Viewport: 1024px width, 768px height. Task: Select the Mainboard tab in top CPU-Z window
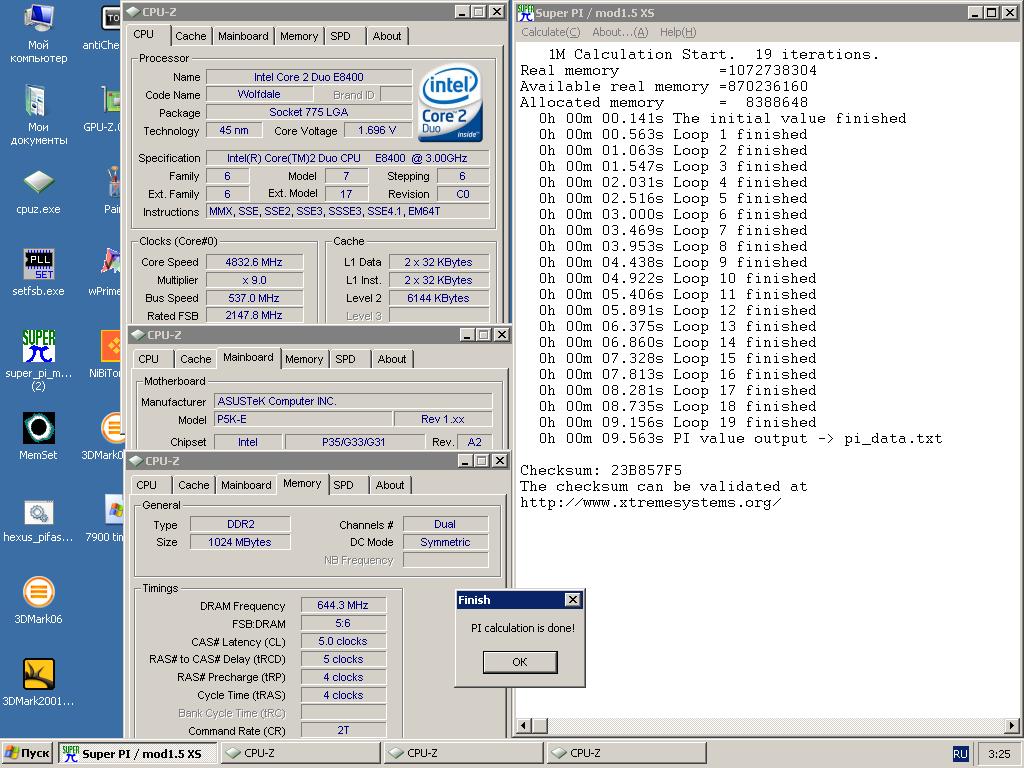coord(243,37)
